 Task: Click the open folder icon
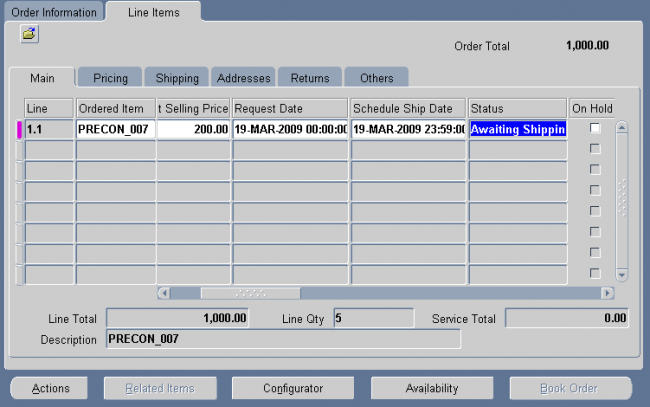[29, 34]
